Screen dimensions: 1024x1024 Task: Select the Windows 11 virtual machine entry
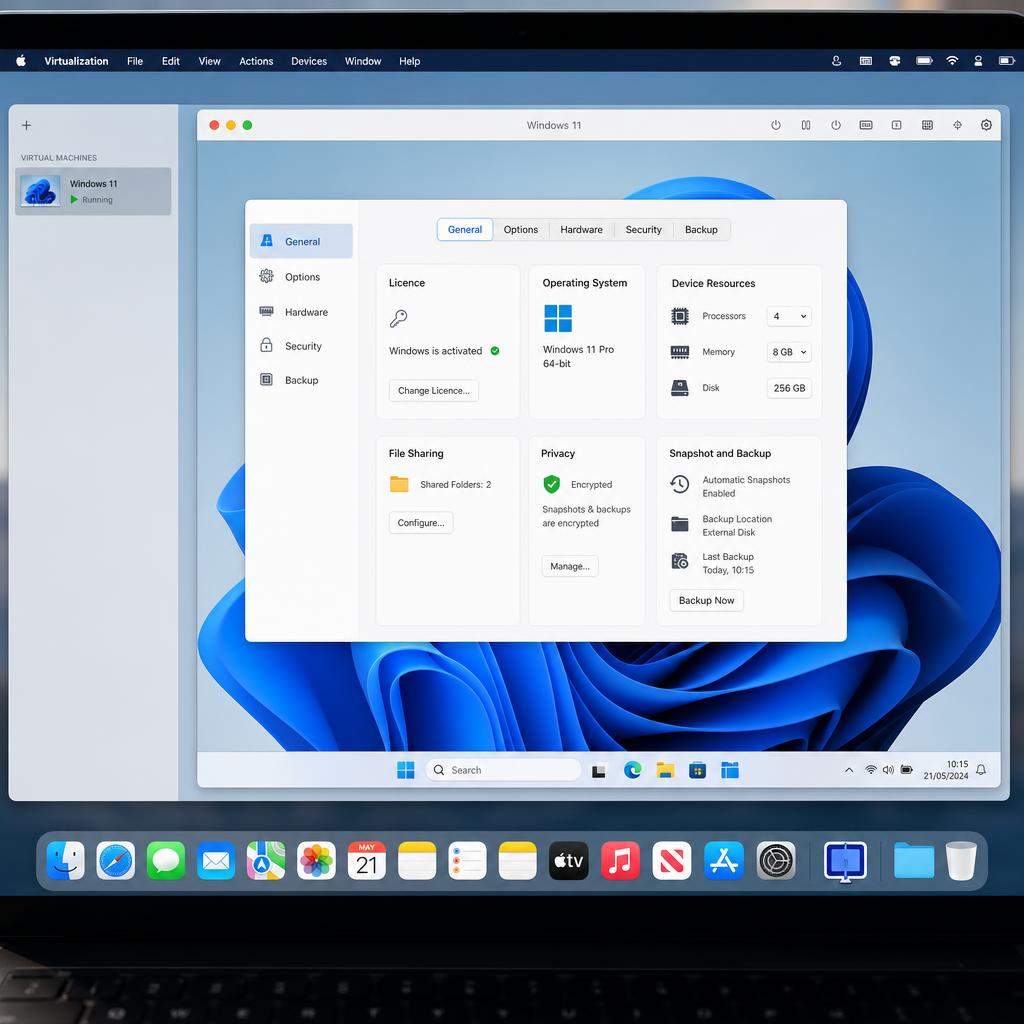93,191
